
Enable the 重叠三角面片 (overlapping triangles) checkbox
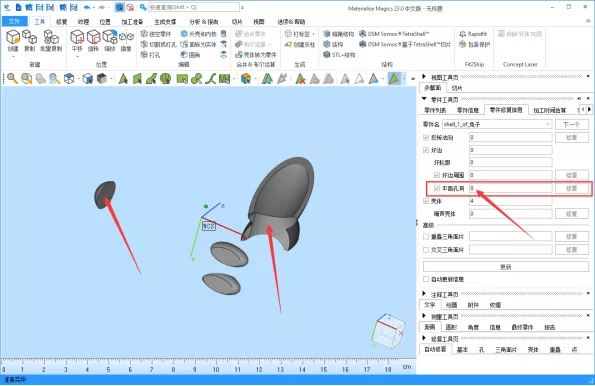(426, 236)
